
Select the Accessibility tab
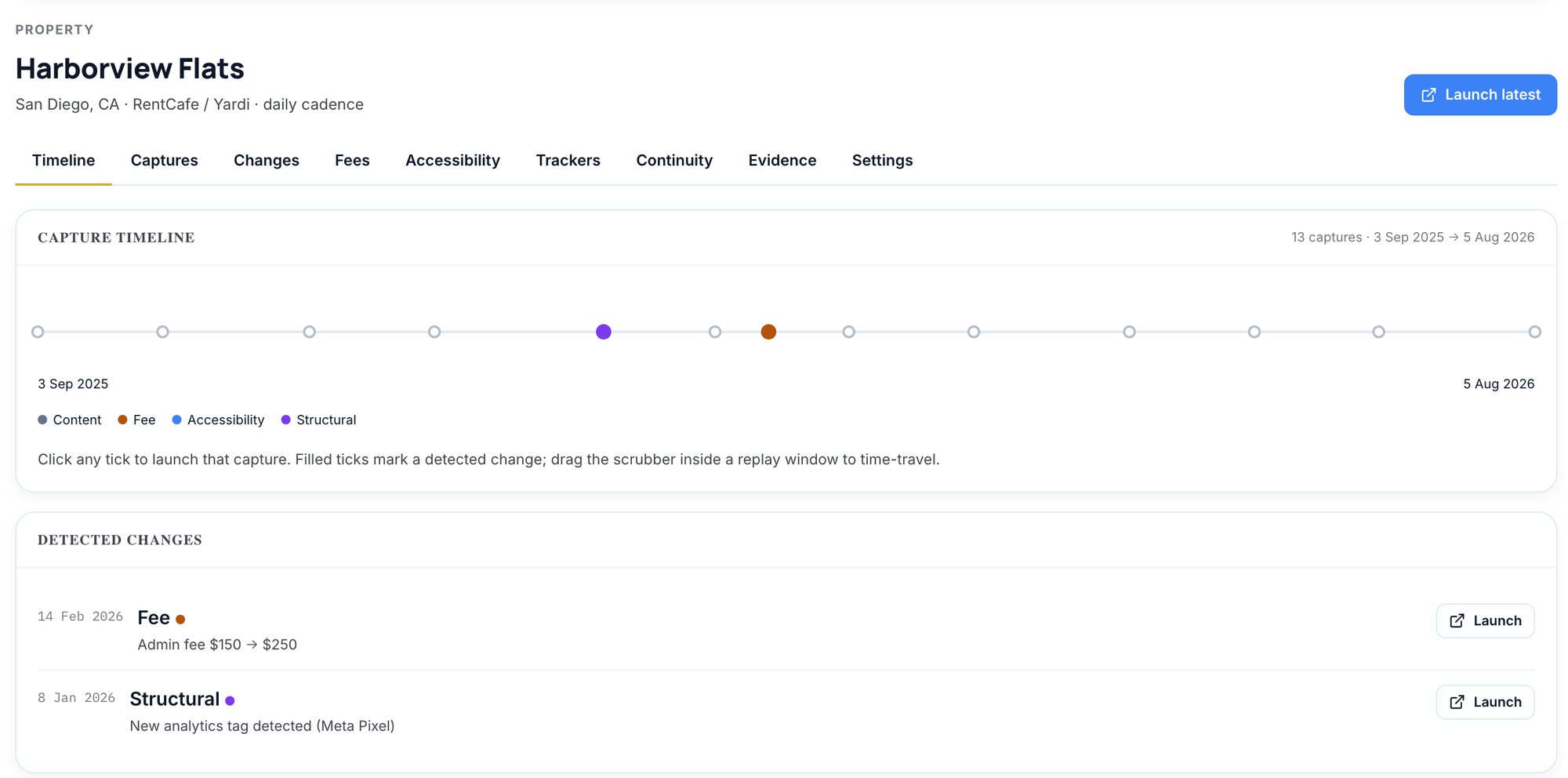coord(452,160)
